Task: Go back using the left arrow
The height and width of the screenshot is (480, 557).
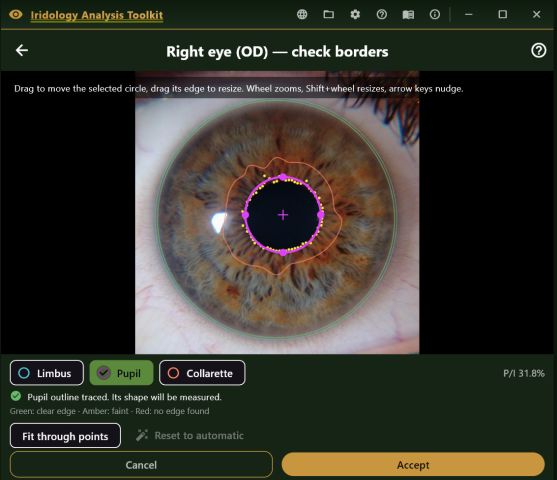Action: 22,50
